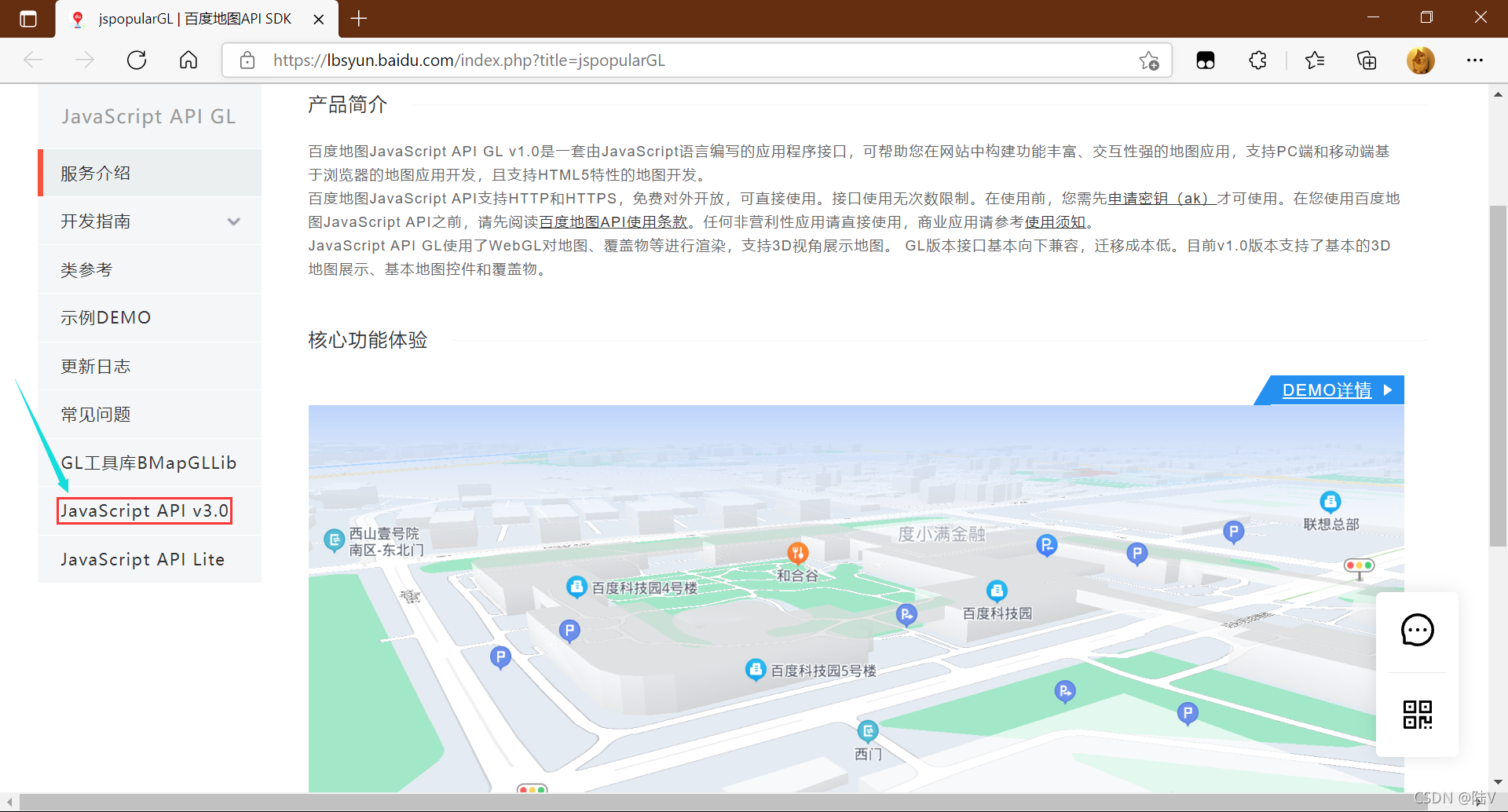View site information lock icon

247,60
